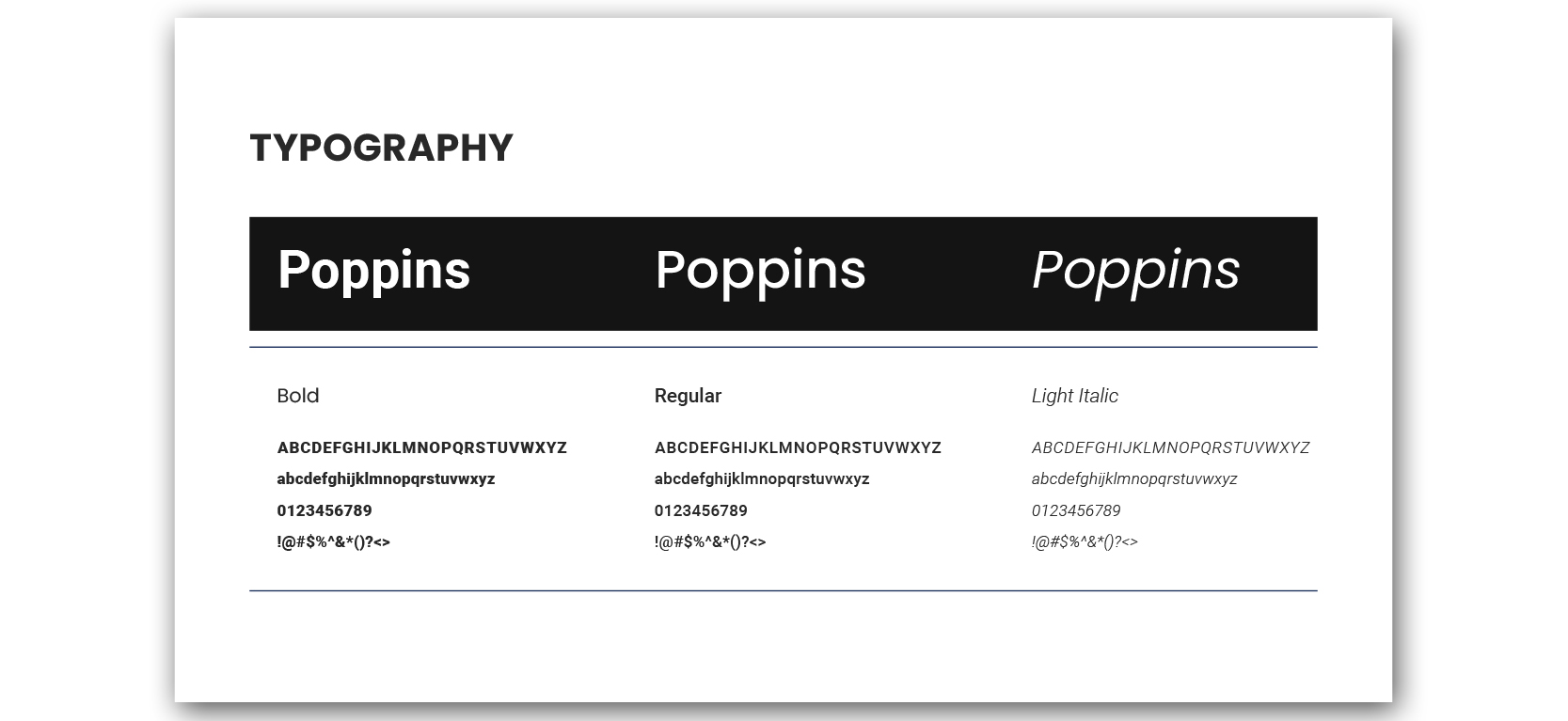Click the empty black banner area between the first two Poppins samples
Screen dimensions: 1568x721
(x=562, y=273)
